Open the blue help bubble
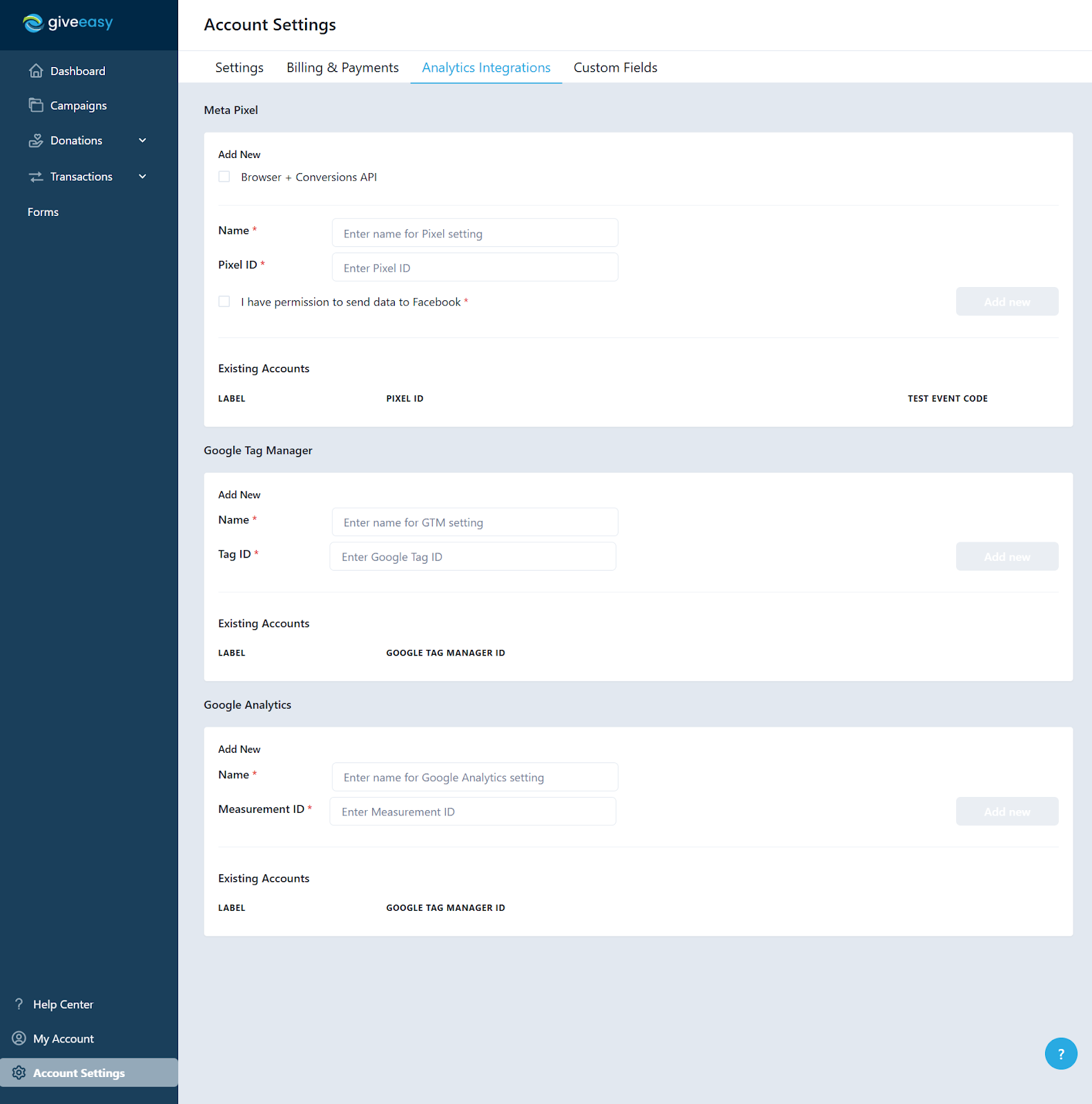 pyautogui.click(x=1061, y=1054)
